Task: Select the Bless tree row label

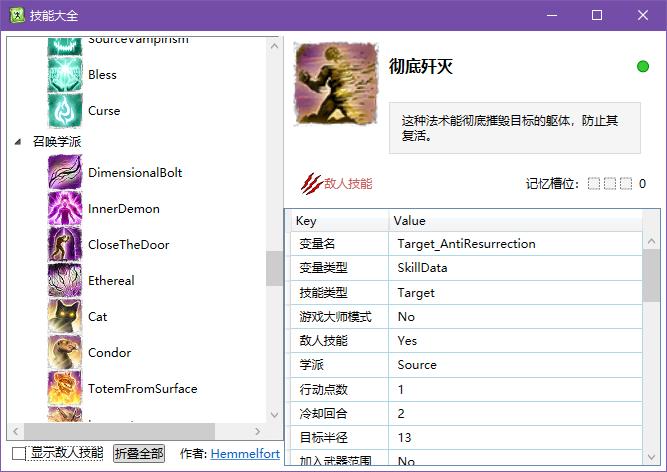Action: point(102,75)
